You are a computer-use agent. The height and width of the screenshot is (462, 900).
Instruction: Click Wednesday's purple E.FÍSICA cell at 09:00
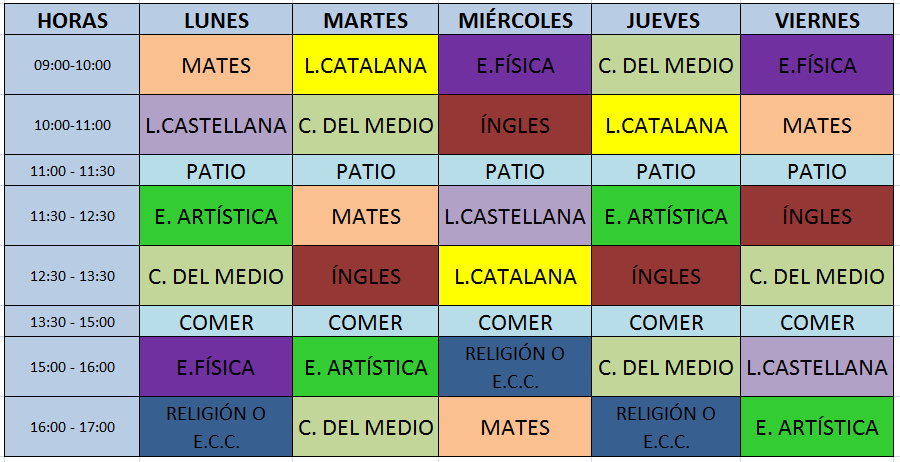tap(515, 65)
